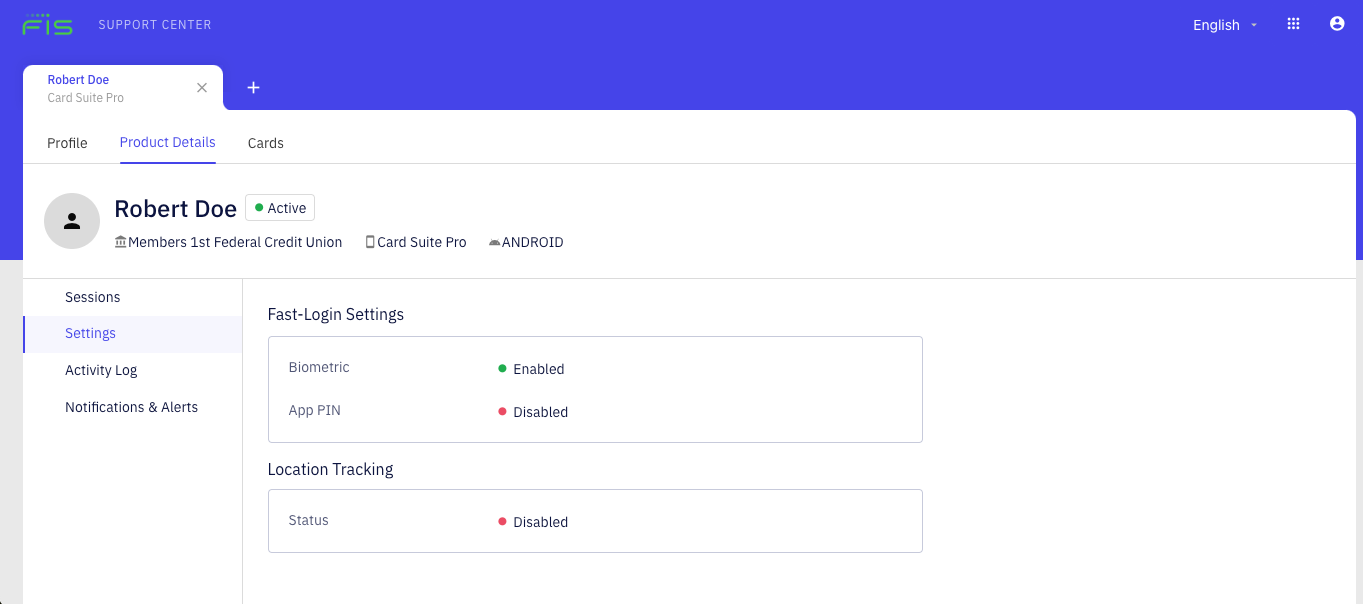1363x604 pixels.
Task: Expand the English language dropdown
Action: click(1224, 24)
